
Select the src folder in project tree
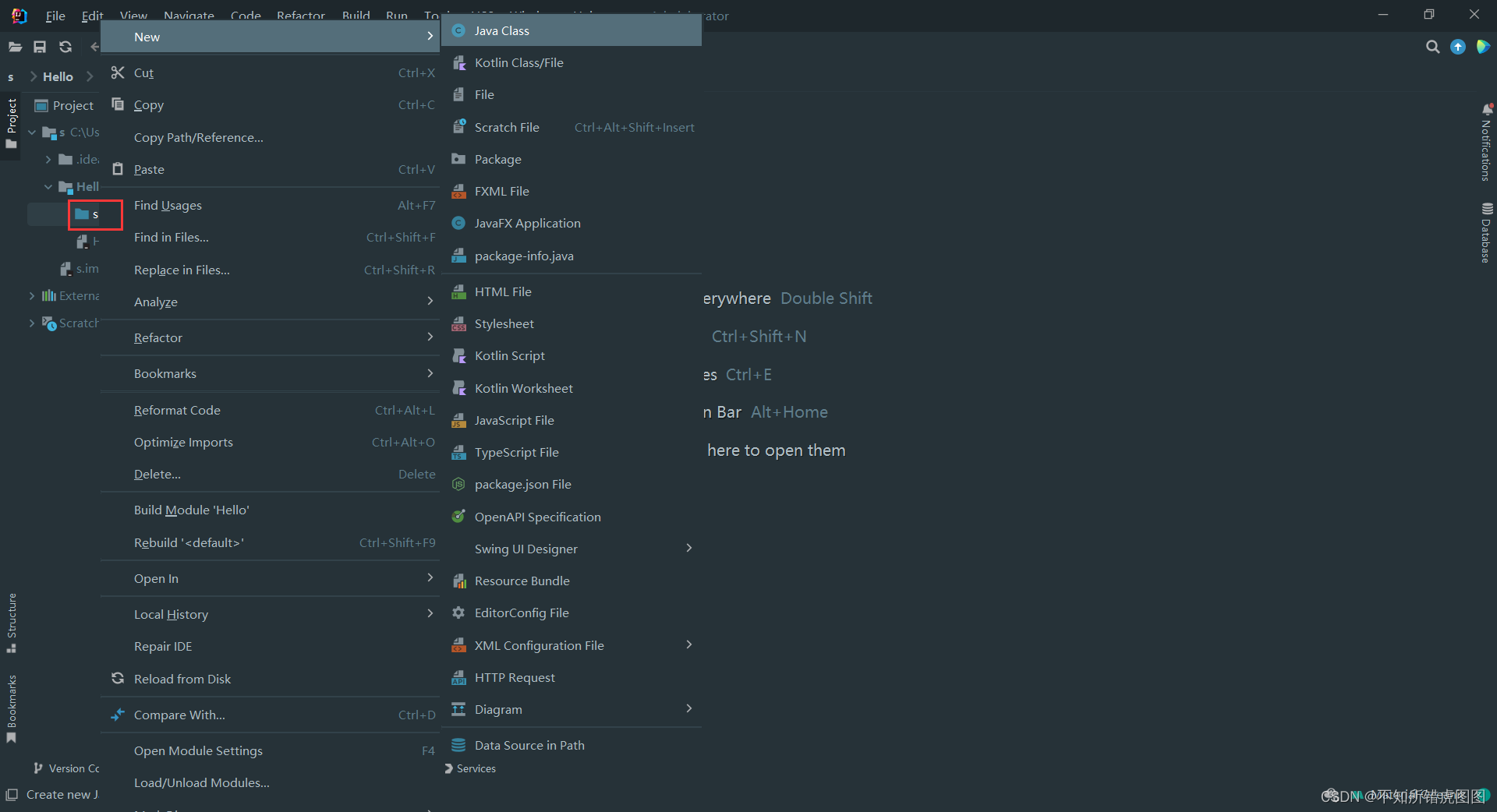pos(87,214)
